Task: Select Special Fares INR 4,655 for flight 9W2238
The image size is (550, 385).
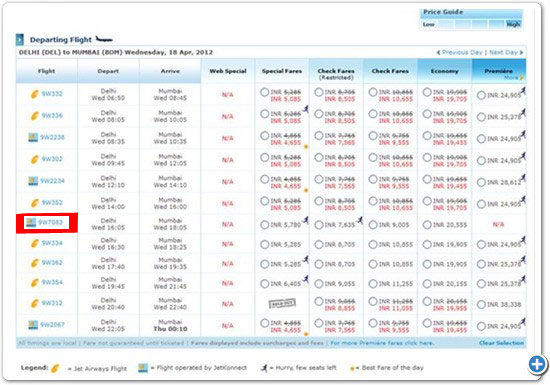Action: [x=264, y=136]
